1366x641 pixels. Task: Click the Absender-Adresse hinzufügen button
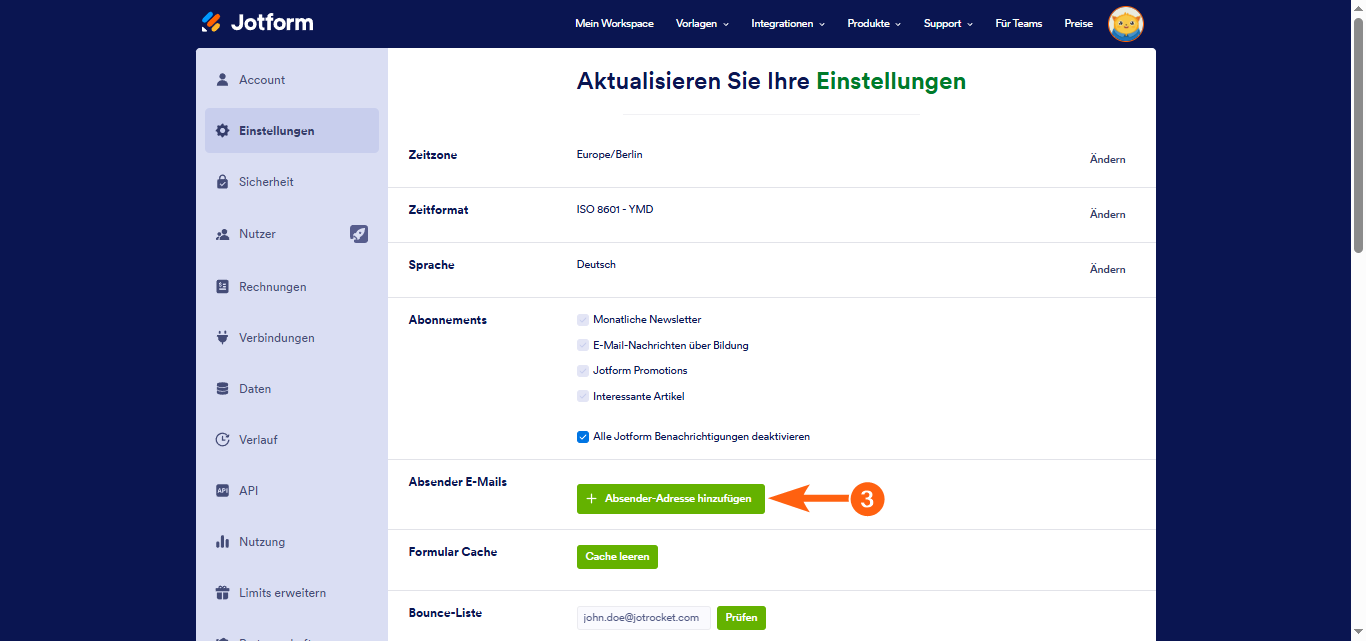point(670,498)
